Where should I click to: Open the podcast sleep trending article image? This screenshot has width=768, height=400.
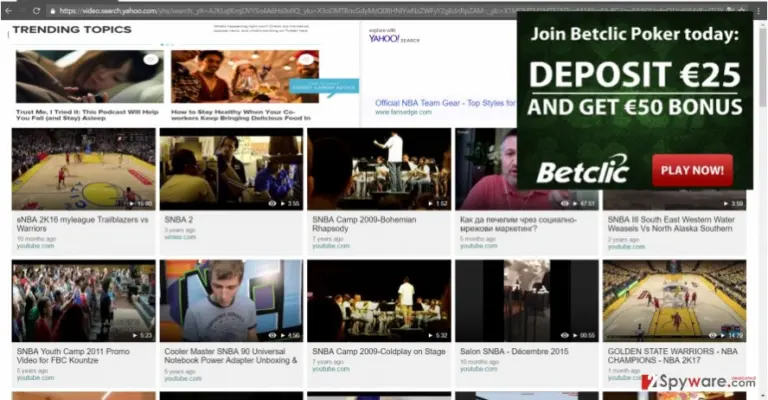pyautogui.click(x=90, y=76)
